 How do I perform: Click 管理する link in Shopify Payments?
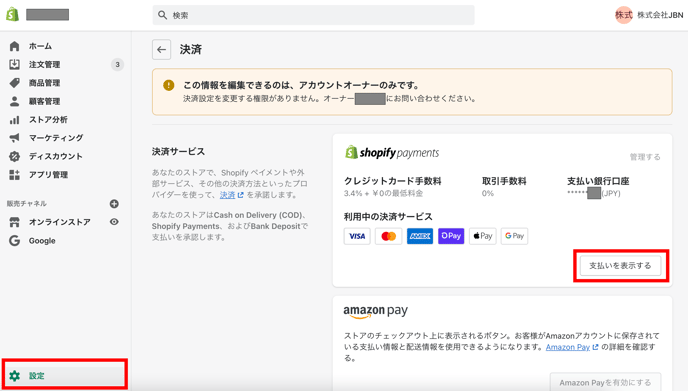pyautogui.click(x=645, y=157)
